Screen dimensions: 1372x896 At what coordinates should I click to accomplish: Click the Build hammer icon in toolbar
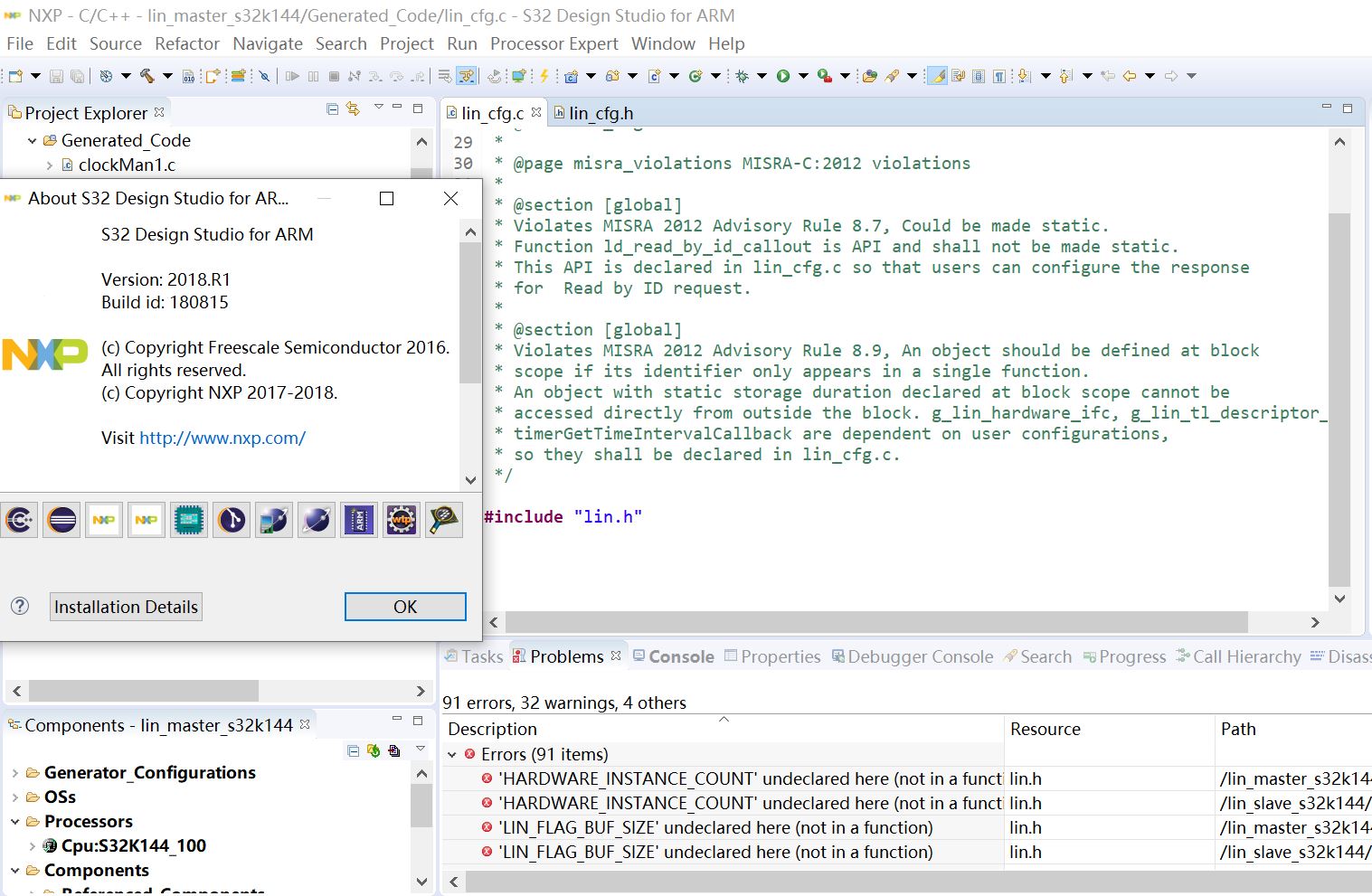tap(147, 76)
